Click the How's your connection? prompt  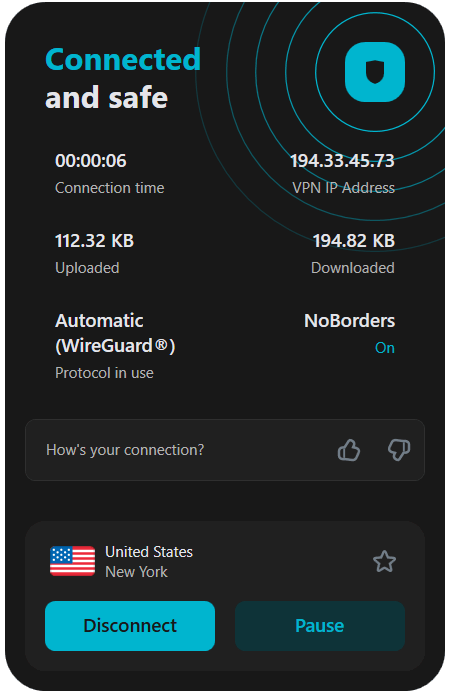(125, 450)
